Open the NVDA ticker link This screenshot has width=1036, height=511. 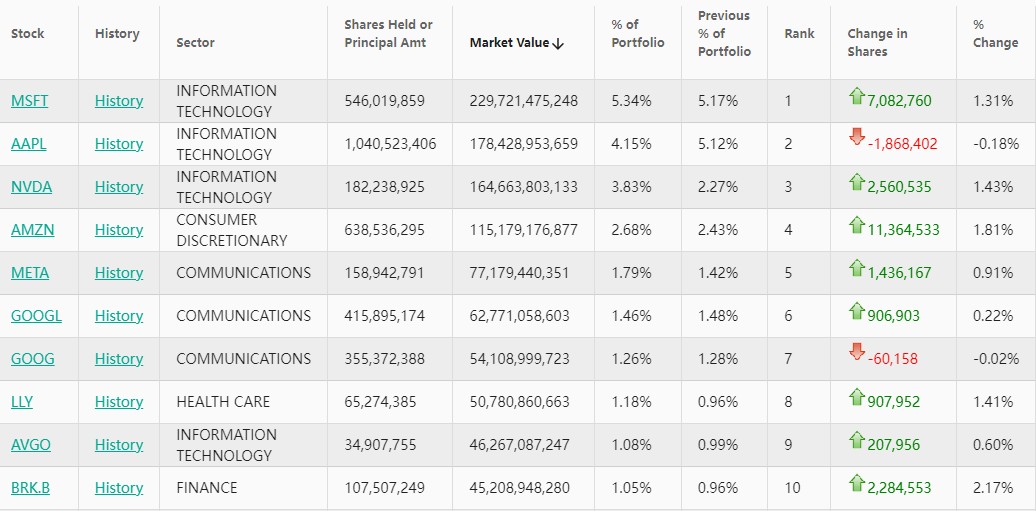pyautogui.click(x=31, y=187)
